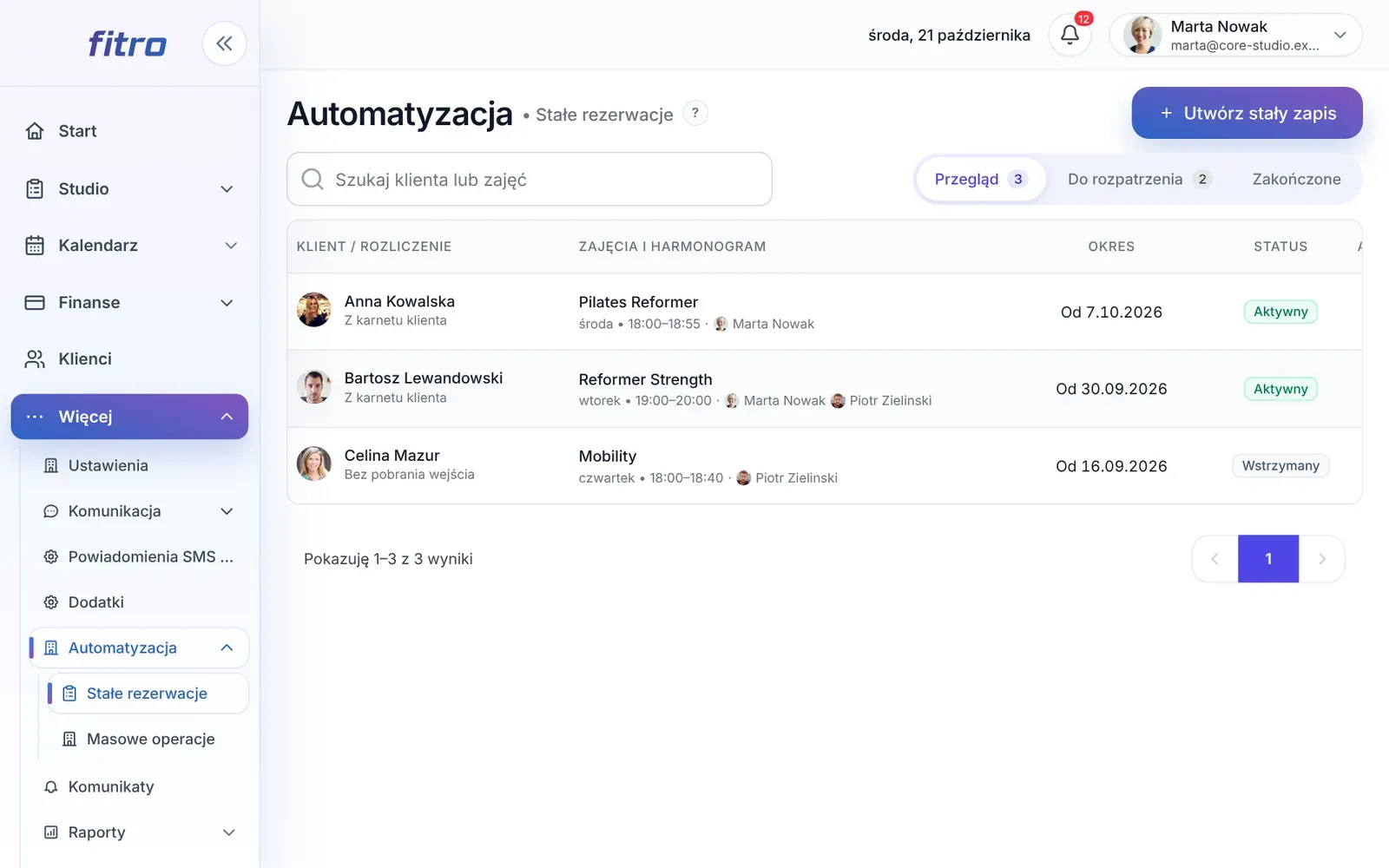
Task: Open Masowe operacje submenu item
Action: pos(148,740)
